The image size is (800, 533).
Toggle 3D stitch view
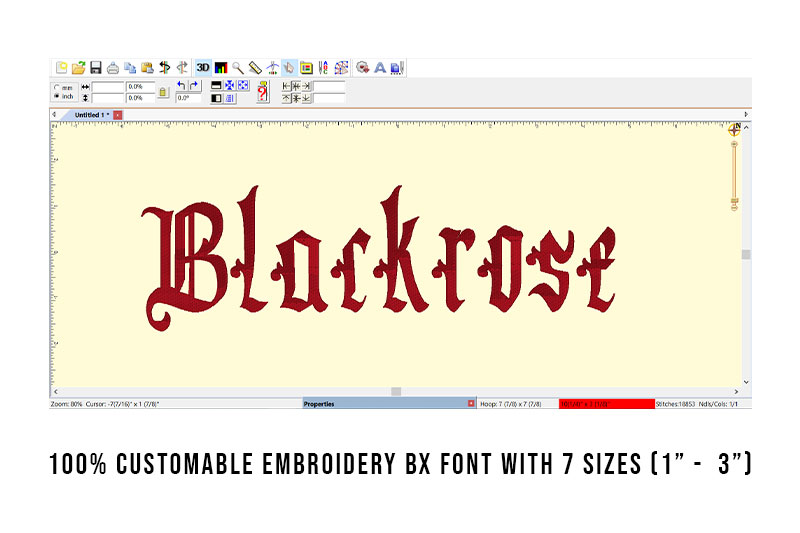203,67
